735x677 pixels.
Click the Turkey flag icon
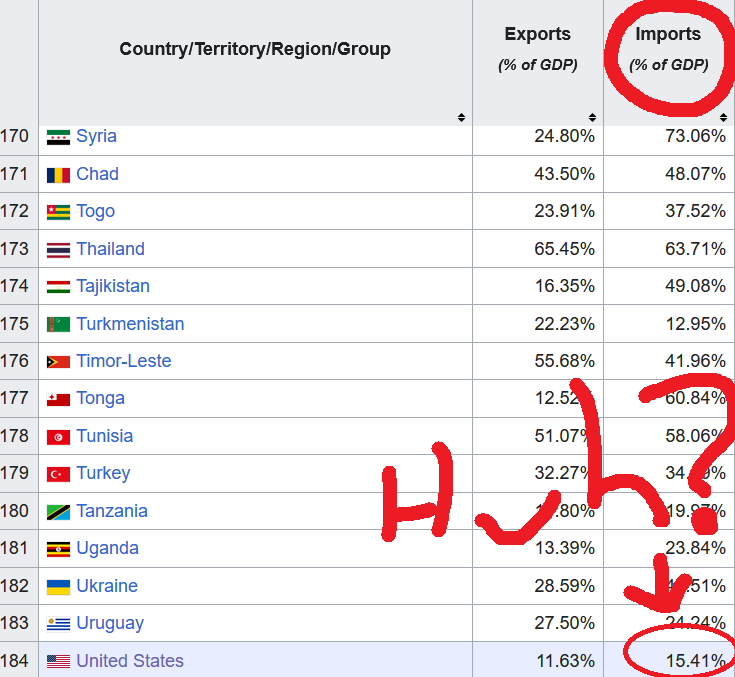coord(58,474)
